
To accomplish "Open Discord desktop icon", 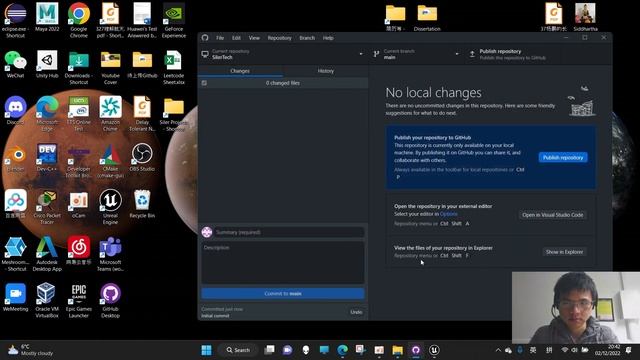I will (16, 111).
